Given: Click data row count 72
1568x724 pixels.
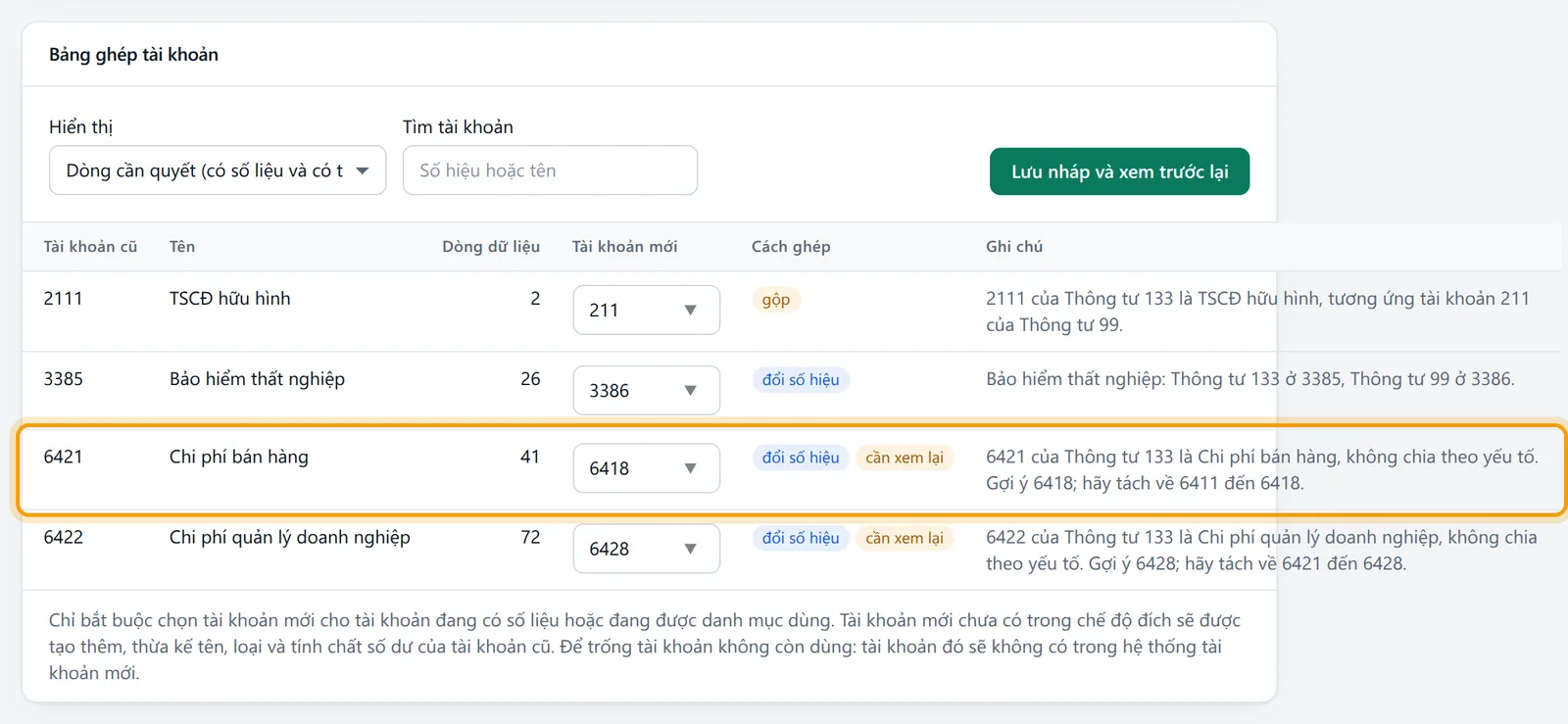Looking at the screenshot, I should click(x=530, y=537).
